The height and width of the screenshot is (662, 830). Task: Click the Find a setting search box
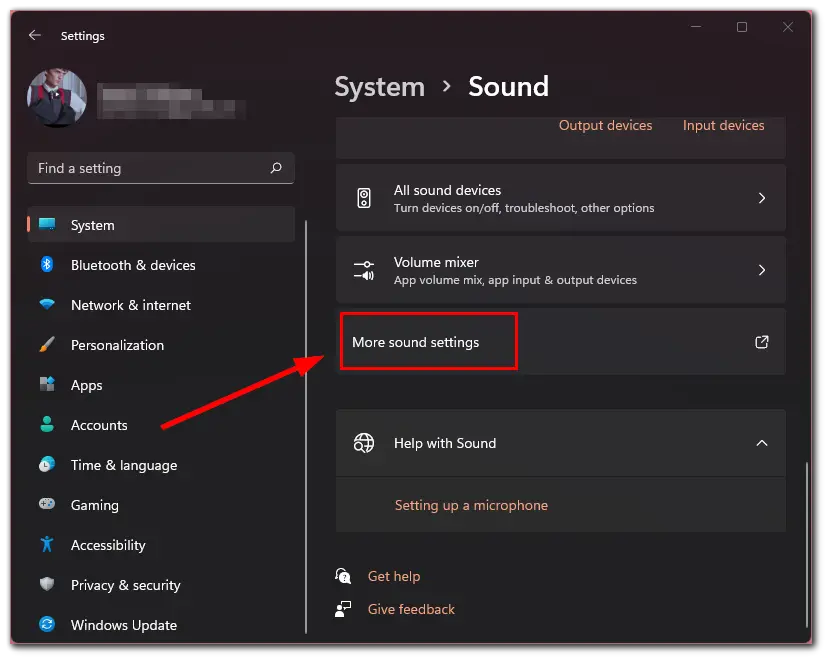[161, 168]
